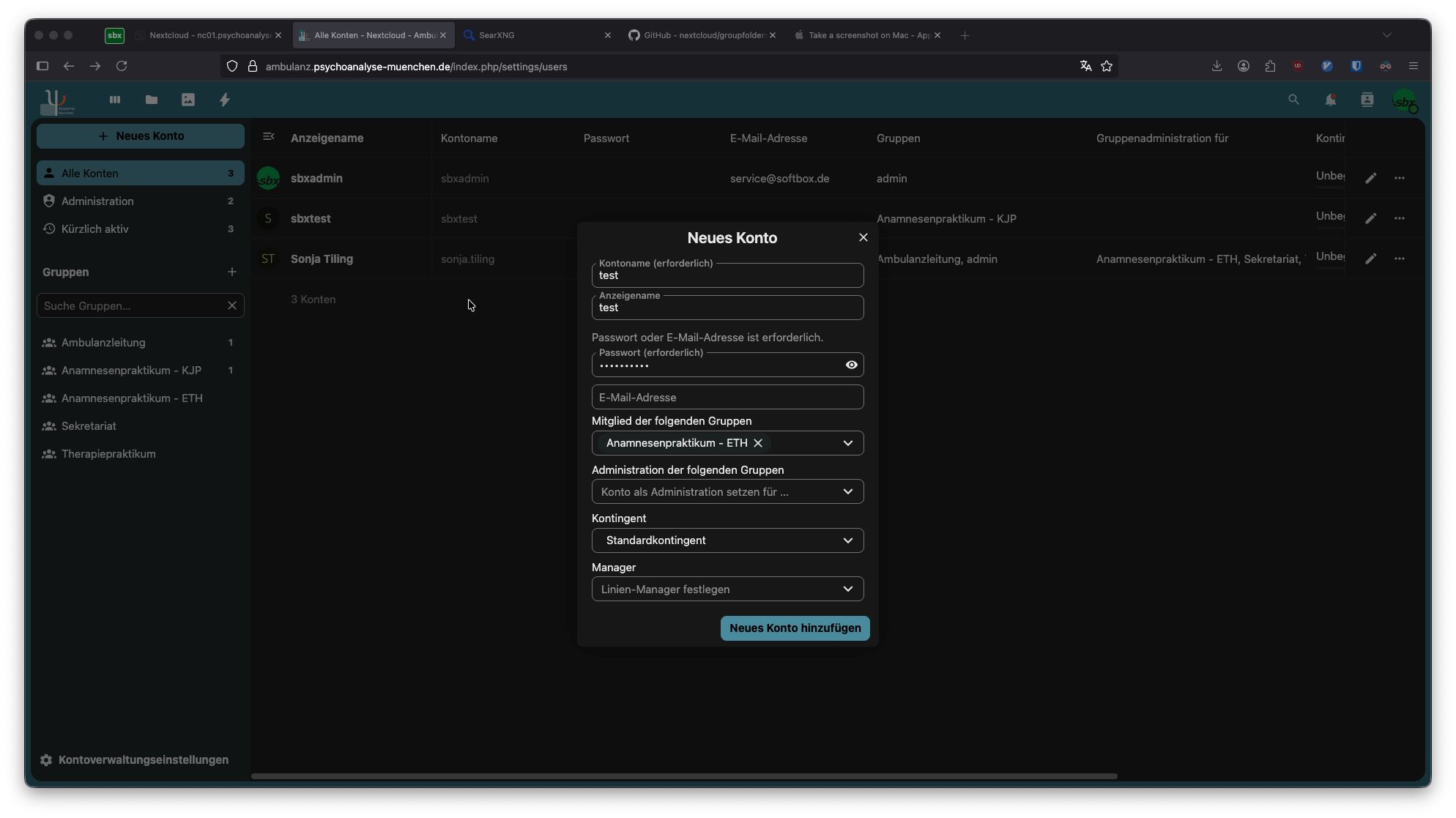The width and height of the screenshot is (1456, 818).
Task: Click the notifications bell icon
Action: point(1330,100)
